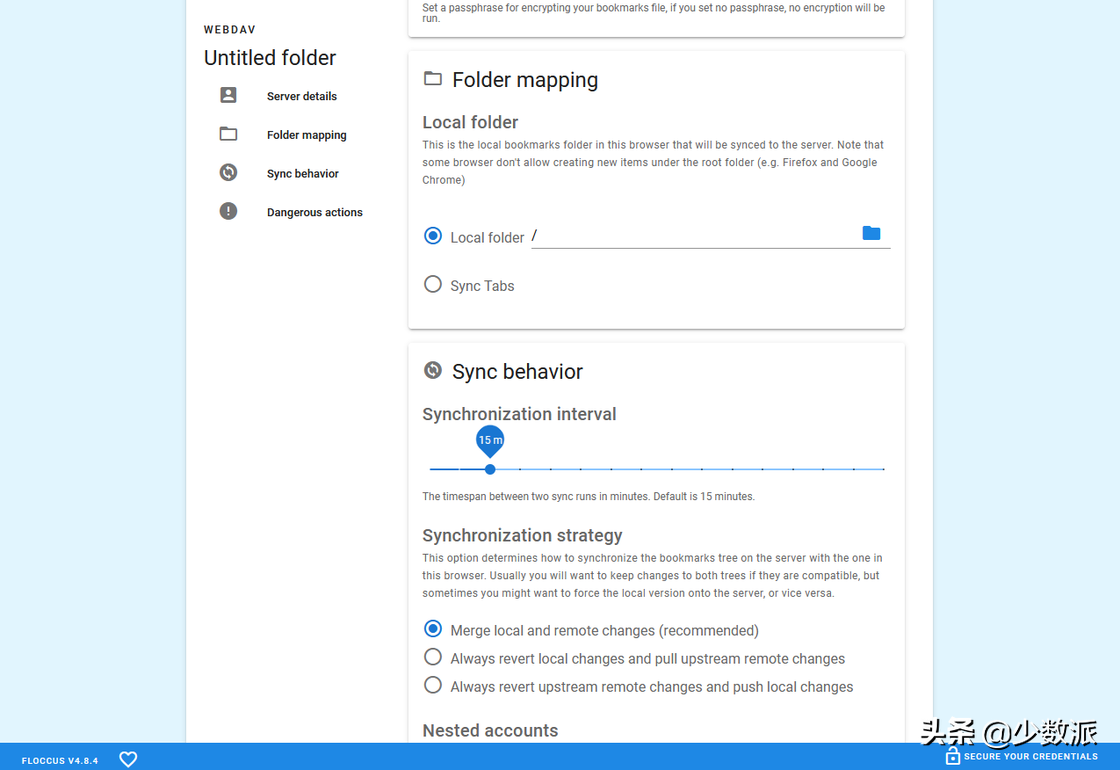Click the Server details person icon
This screenshot has width=1120, height=770.
228,95
